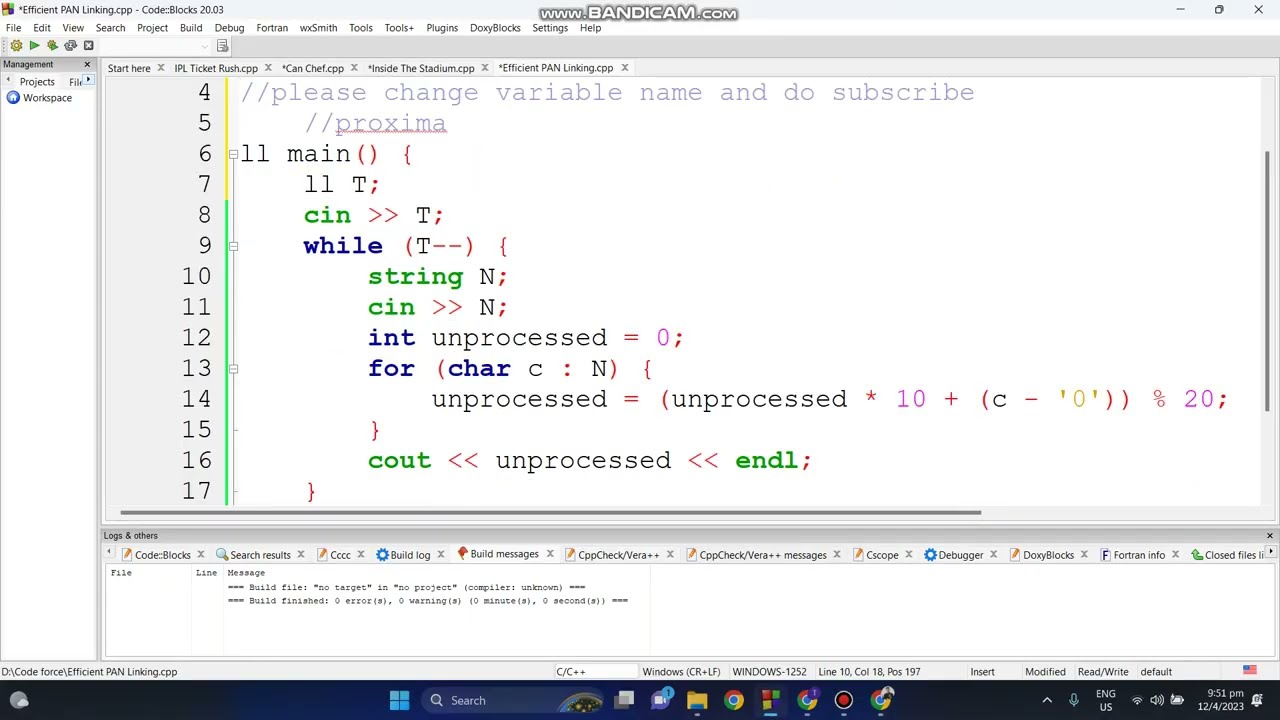
Task: Open the Code::Blocks log tab
Action: point(162,555)
